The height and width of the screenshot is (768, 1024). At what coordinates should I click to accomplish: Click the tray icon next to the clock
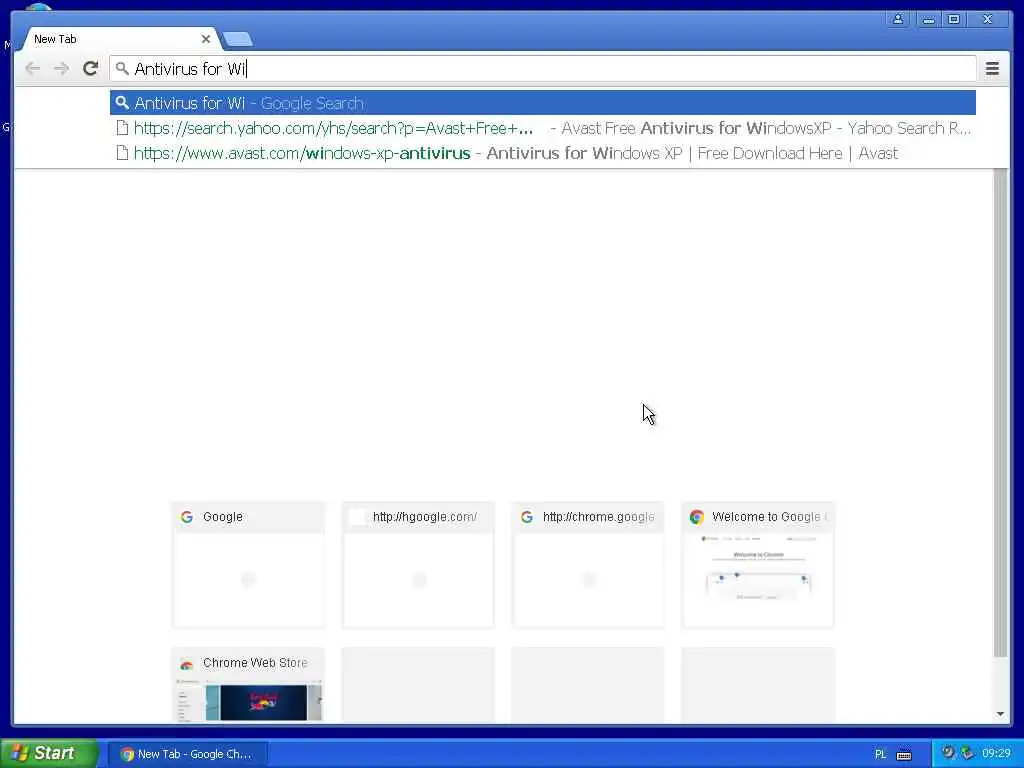coord(967,753)
